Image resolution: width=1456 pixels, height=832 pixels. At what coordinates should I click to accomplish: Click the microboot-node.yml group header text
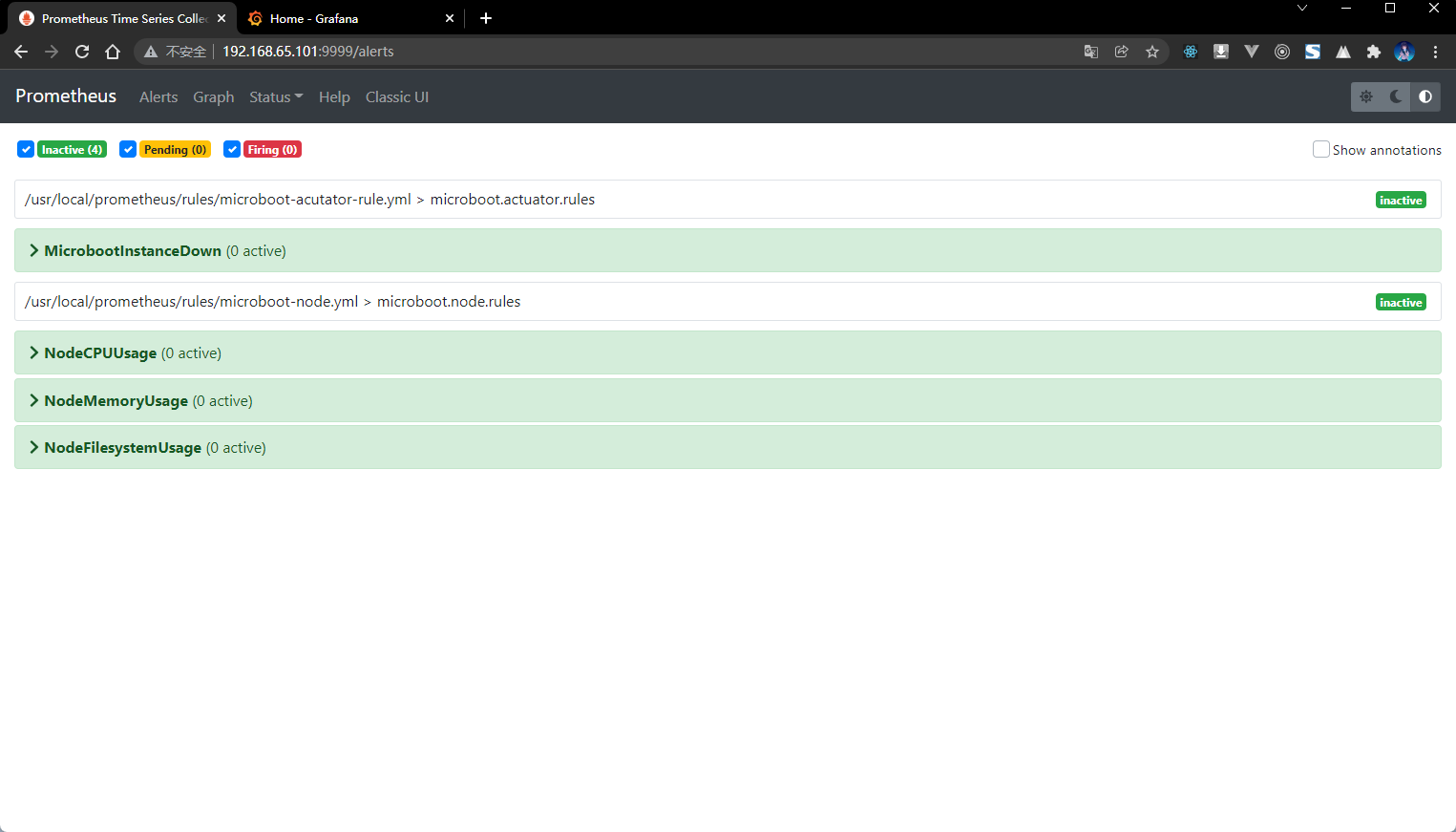coord(273,301)
